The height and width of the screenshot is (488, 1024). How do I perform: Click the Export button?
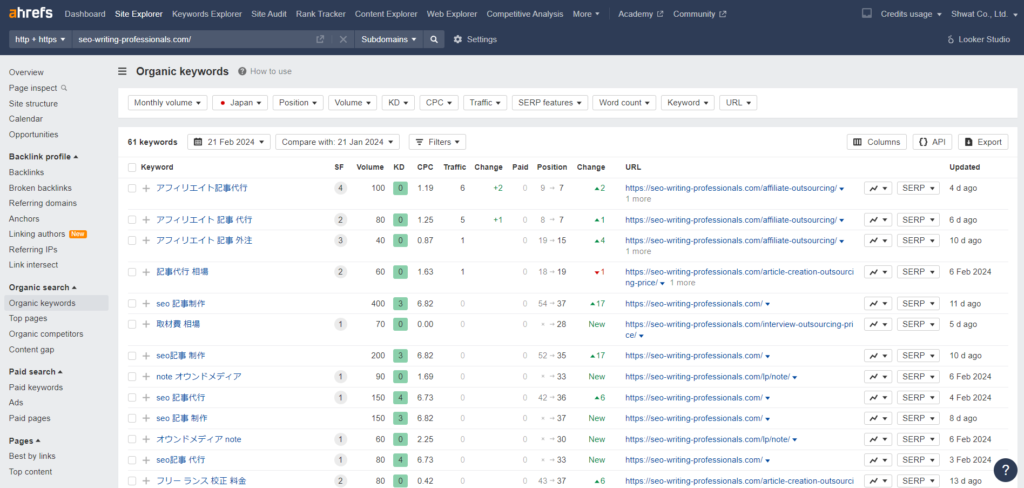pyautogui.click(x=982, y=142)
